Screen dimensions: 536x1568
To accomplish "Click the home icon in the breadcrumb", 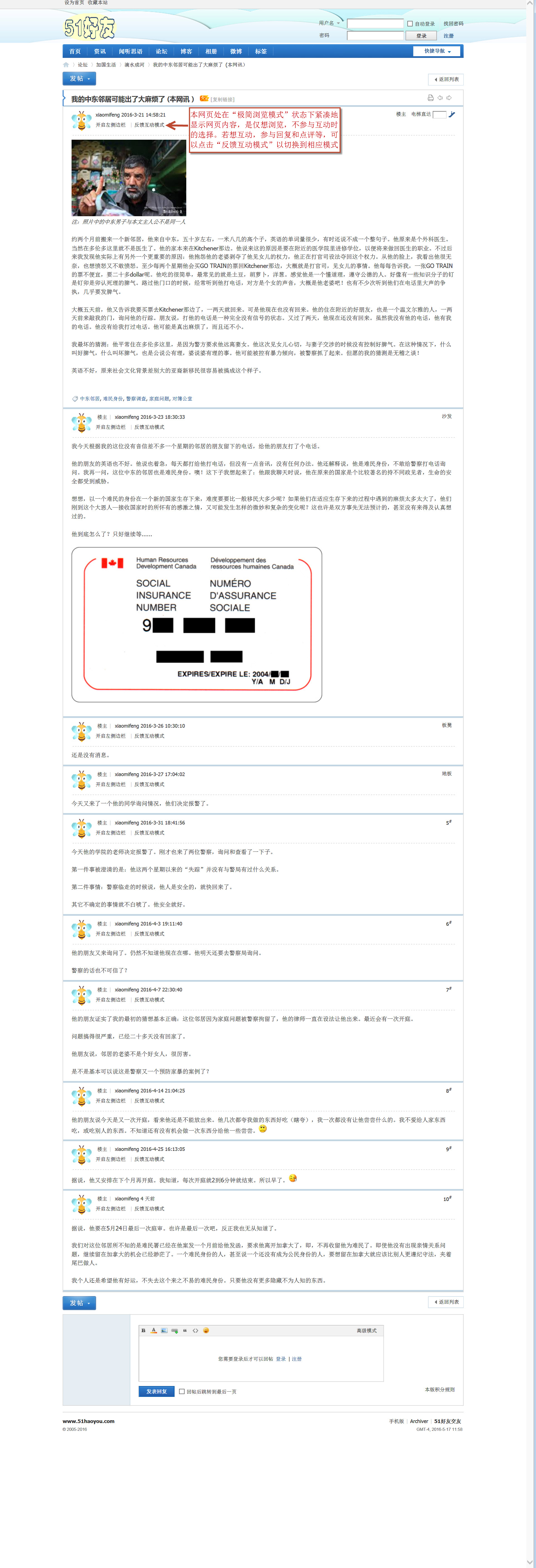I will (x=66, y=65).
